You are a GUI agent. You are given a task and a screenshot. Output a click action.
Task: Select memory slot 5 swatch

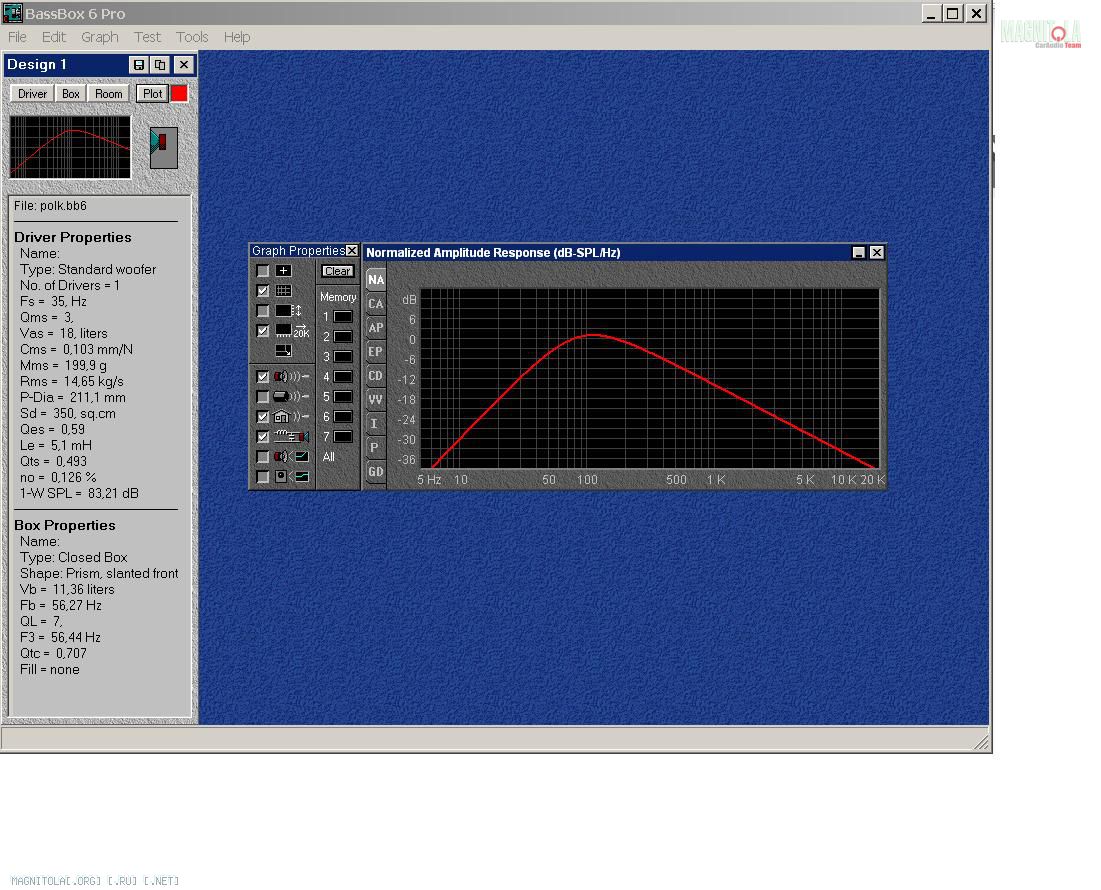coord(343,397)
